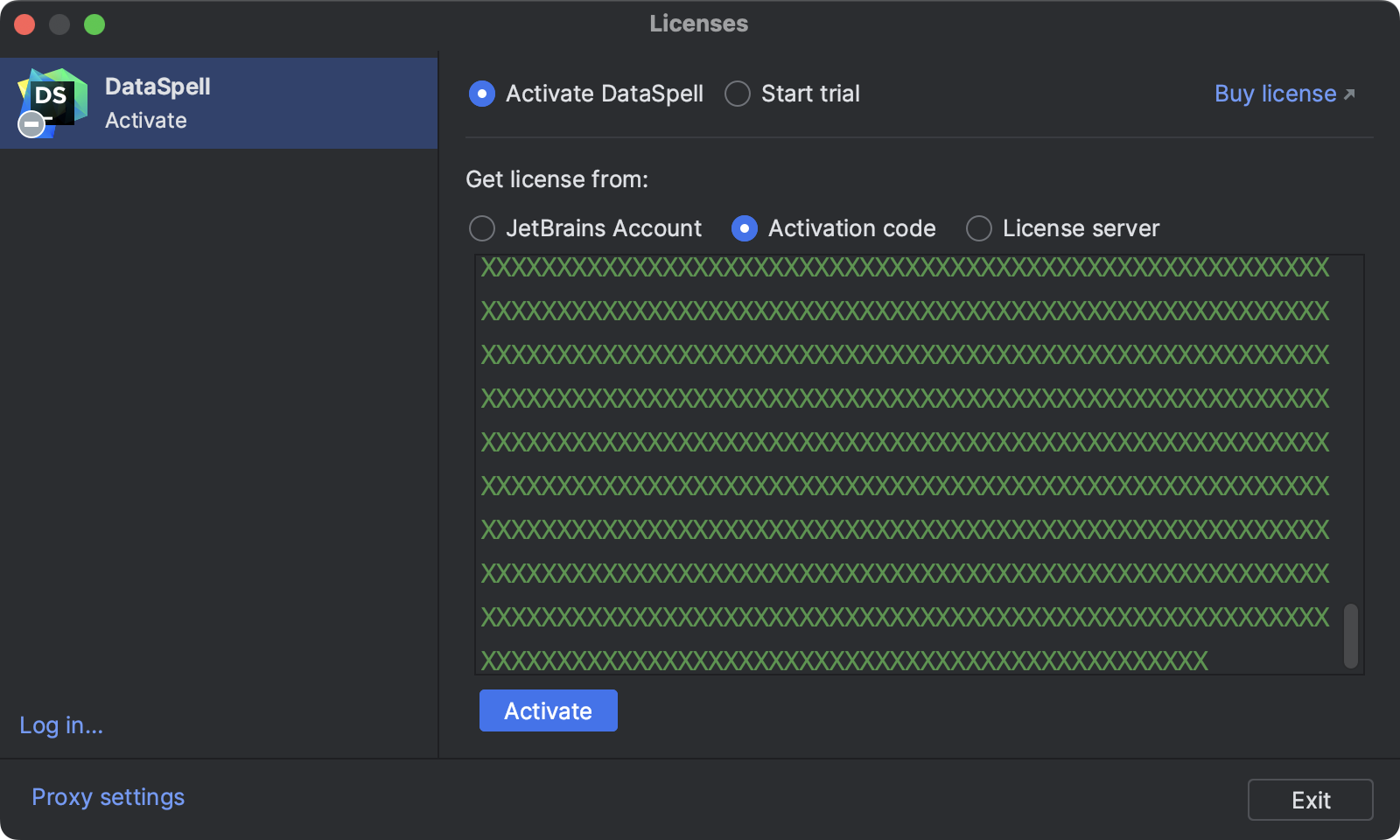Click the Get license from label
The width and height of the screenshot is (1400, 840).
pyautogui.click(x=556, y=179)
